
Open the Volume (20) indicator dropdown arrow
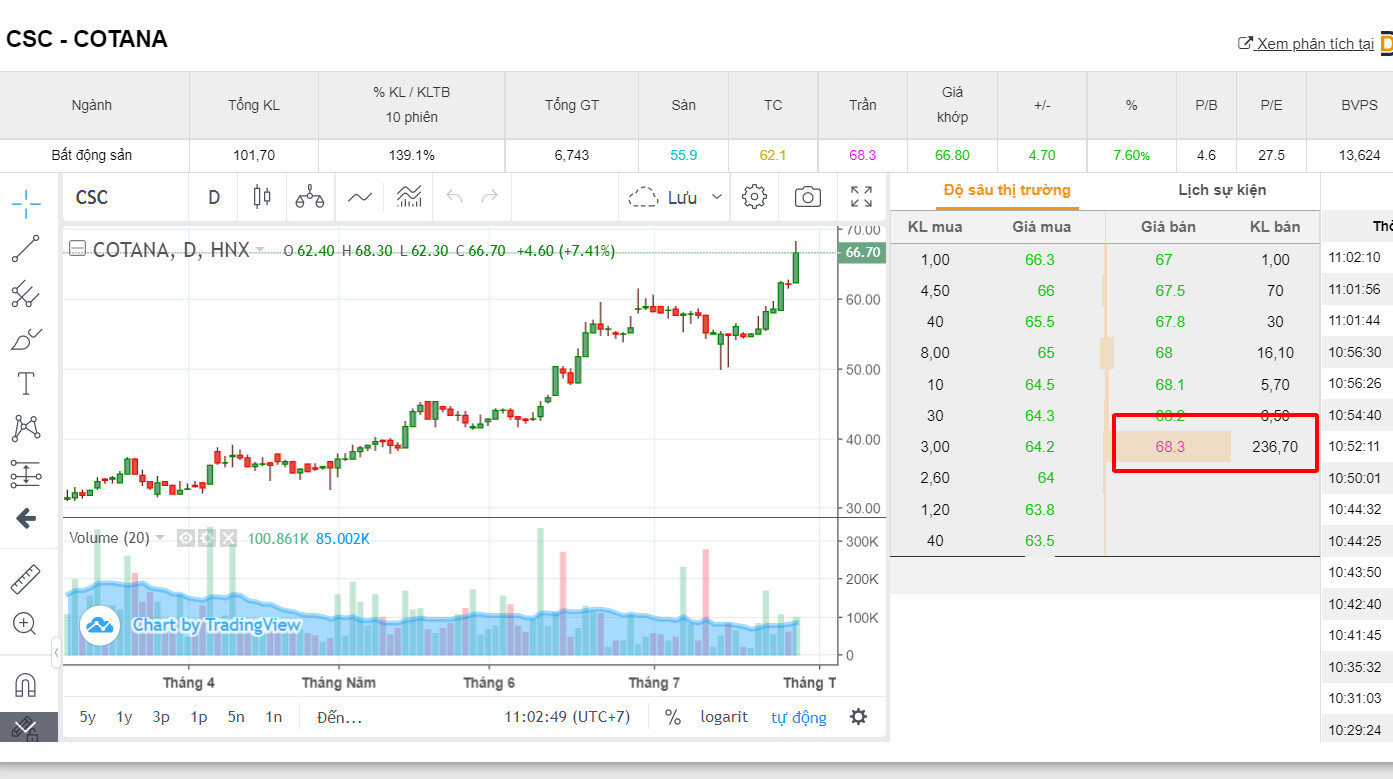[160, 539]
